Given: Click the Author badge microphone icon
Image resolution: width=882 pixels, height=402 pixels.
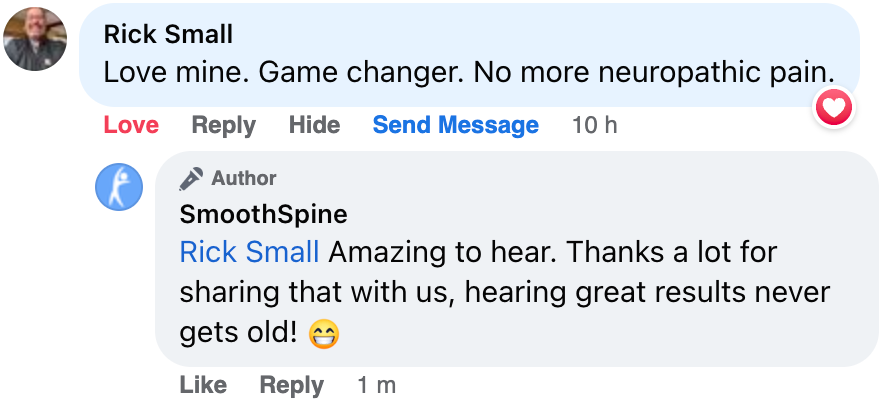Looking at the screenshot, I should point(190,179).
